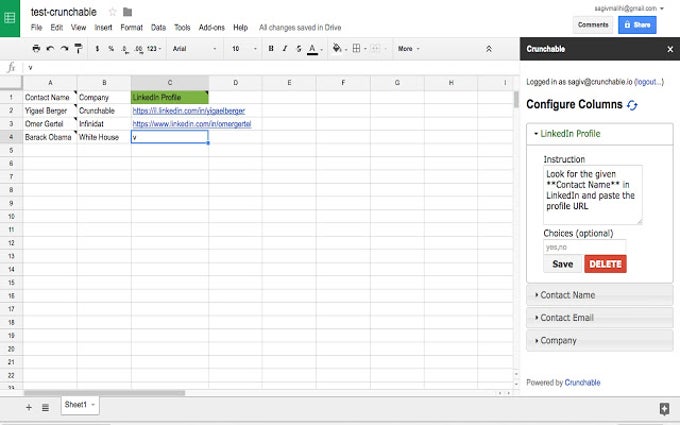Hide the menus with double chevron

pos(489,49)
